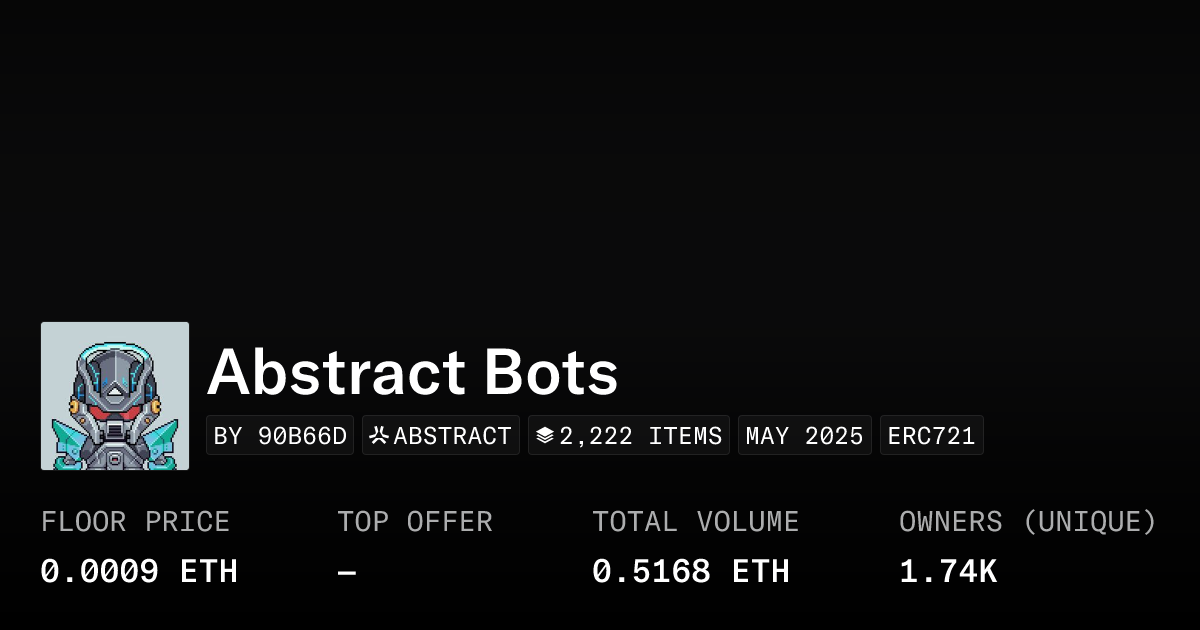The image size is (1200, 630).
Task: Click the TOTAL VOLUME label
Action: (x=695, y=522)
